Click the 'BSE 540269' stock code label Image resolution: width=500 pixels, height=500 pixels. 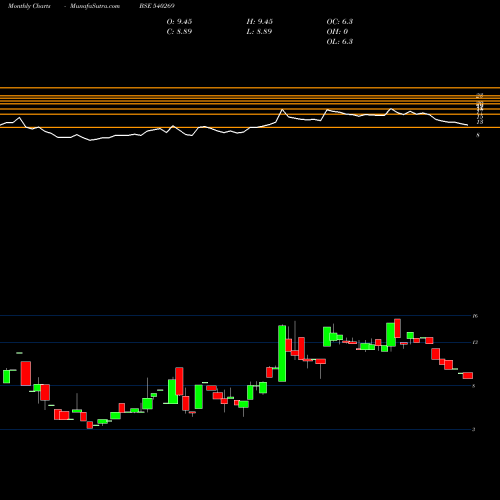[157, 6]
